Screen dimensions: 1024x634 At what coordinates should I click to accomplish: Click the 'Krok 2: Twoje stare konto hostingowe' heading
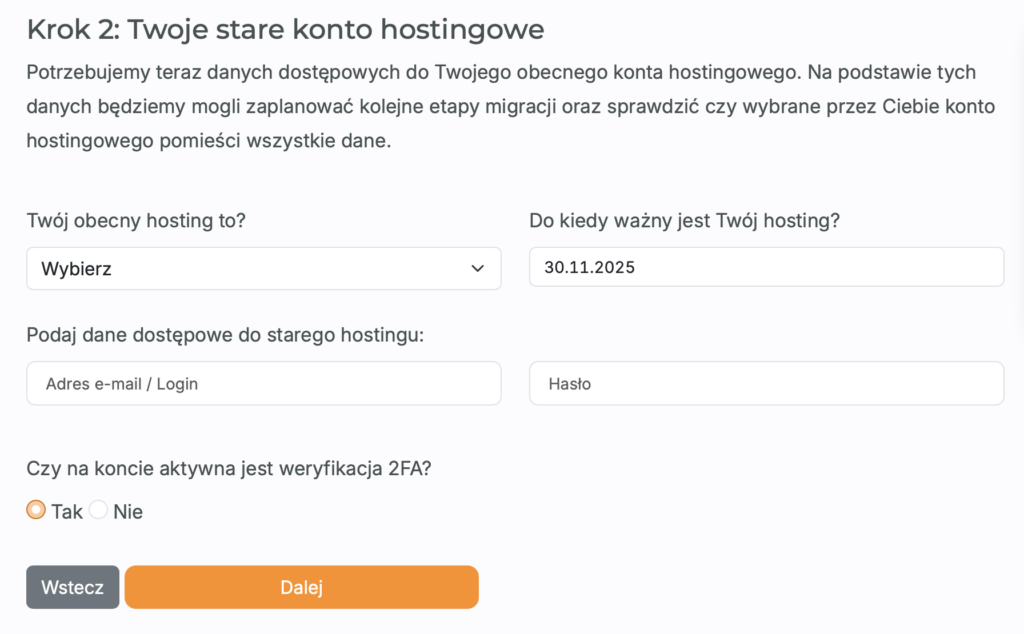click(285, 29)
